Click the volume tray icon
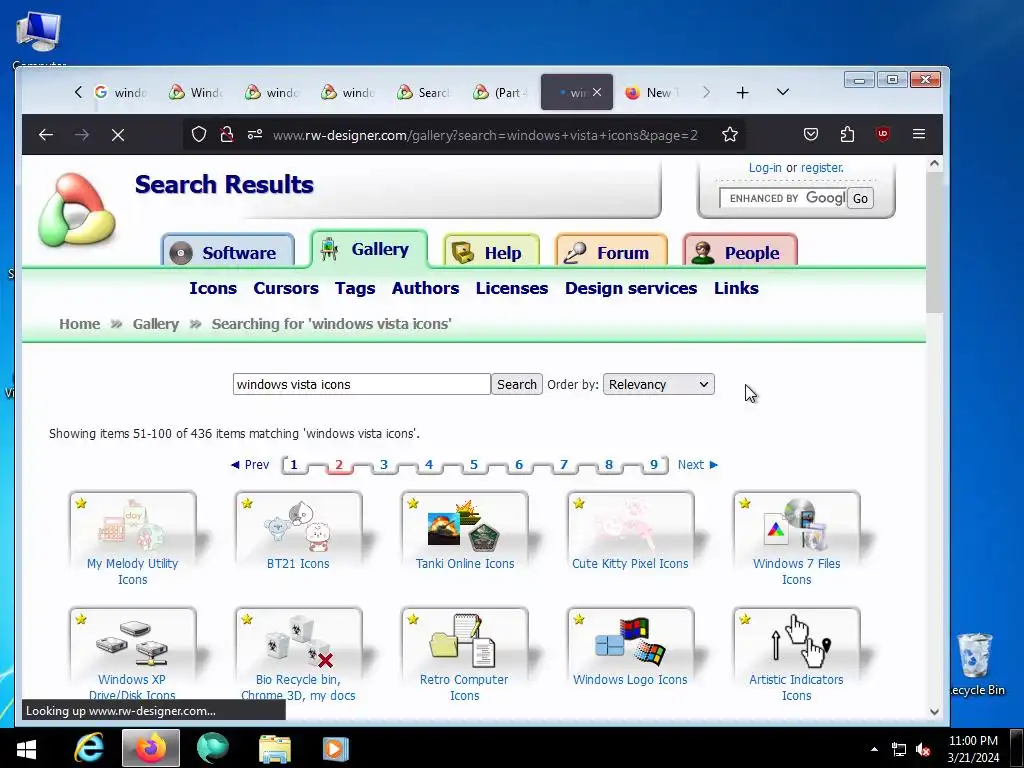 pos(923,749)
